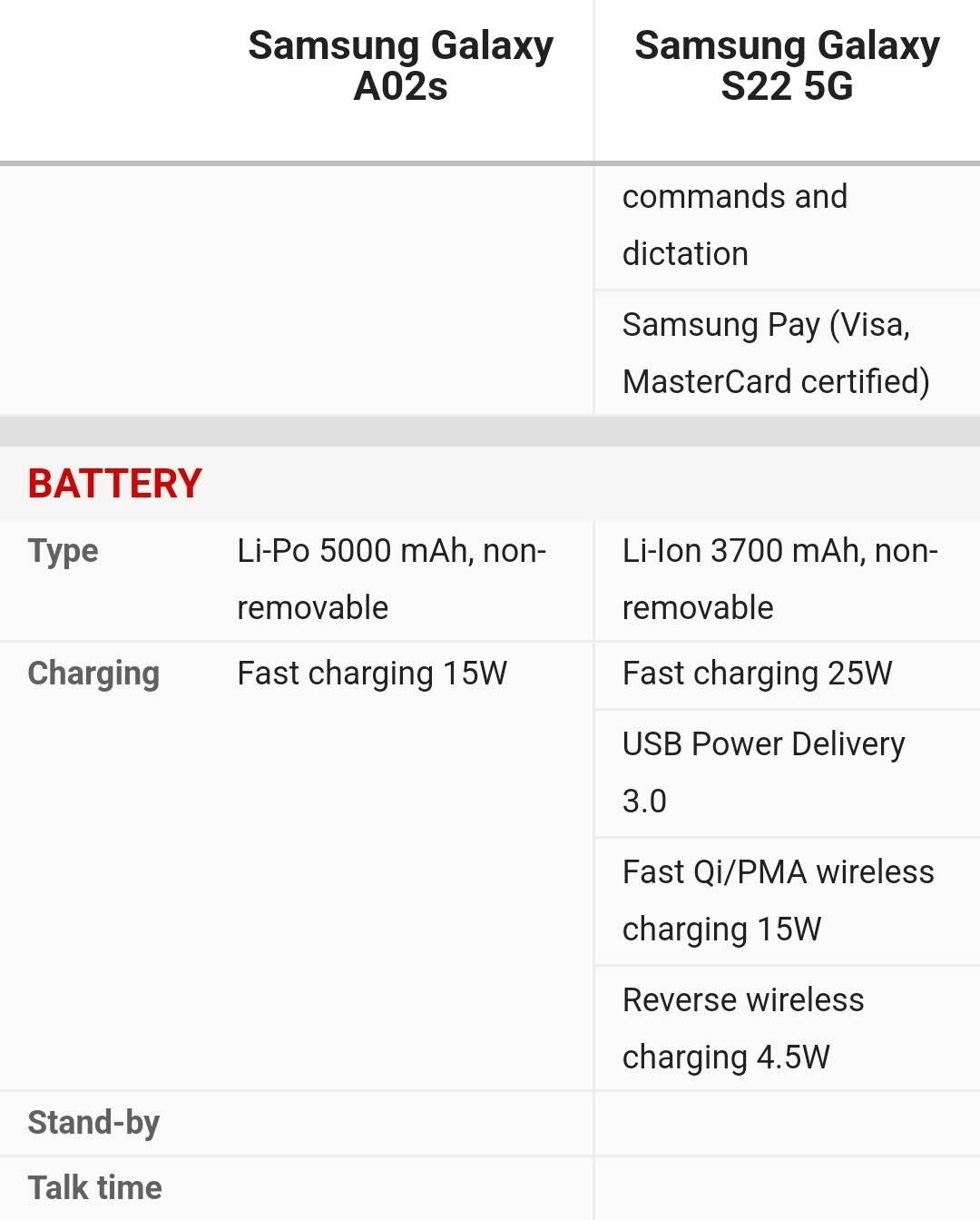Click the Type row label
Image resolution: width=980 pixels, height=1220 pixels.
coord(63,551)
